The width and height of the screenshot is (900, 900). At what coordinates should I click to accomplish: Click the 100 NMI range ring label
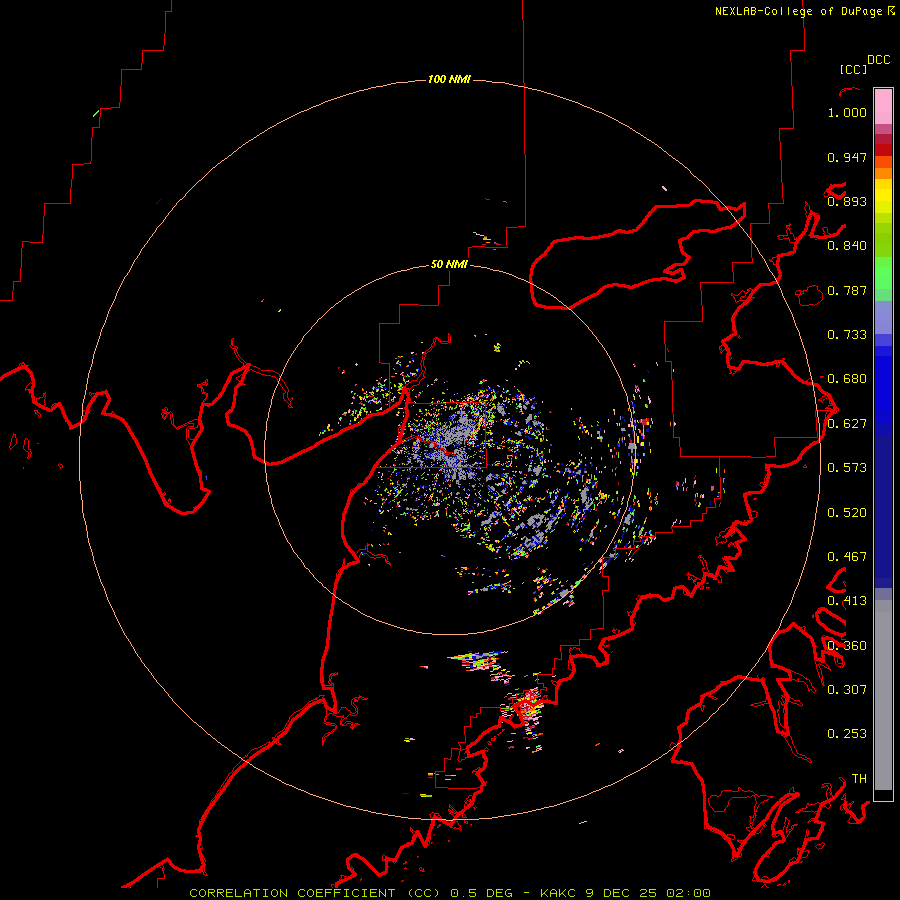tap(449, 79)
